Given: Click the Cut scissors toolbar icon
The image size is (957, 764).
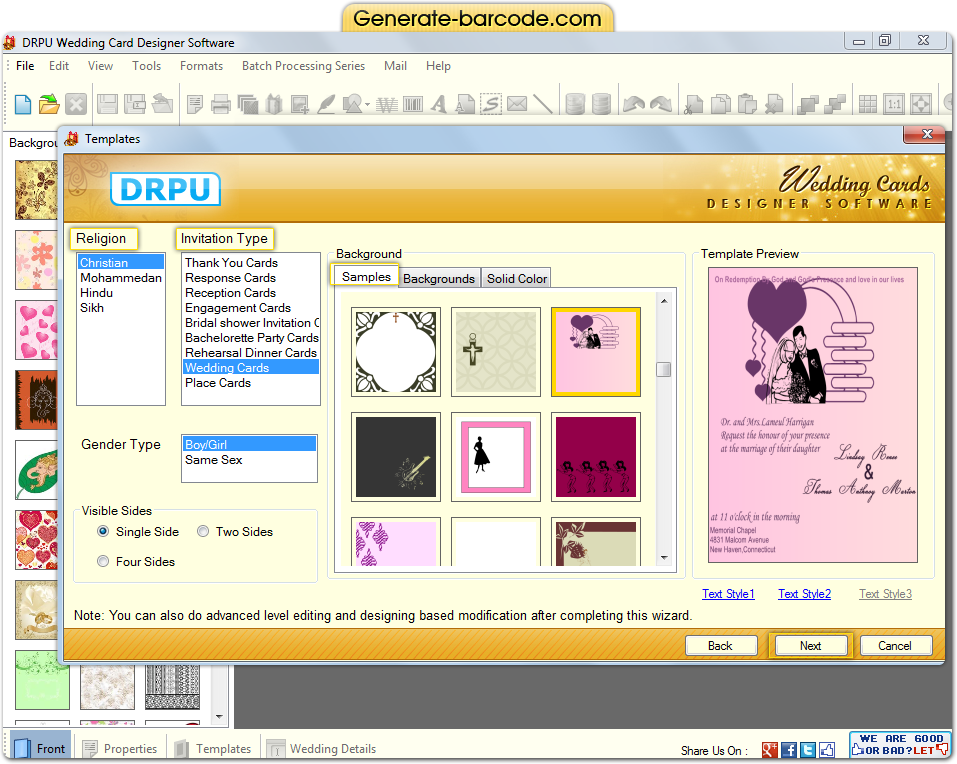Looking at the screenshot, I should [693, 104].
